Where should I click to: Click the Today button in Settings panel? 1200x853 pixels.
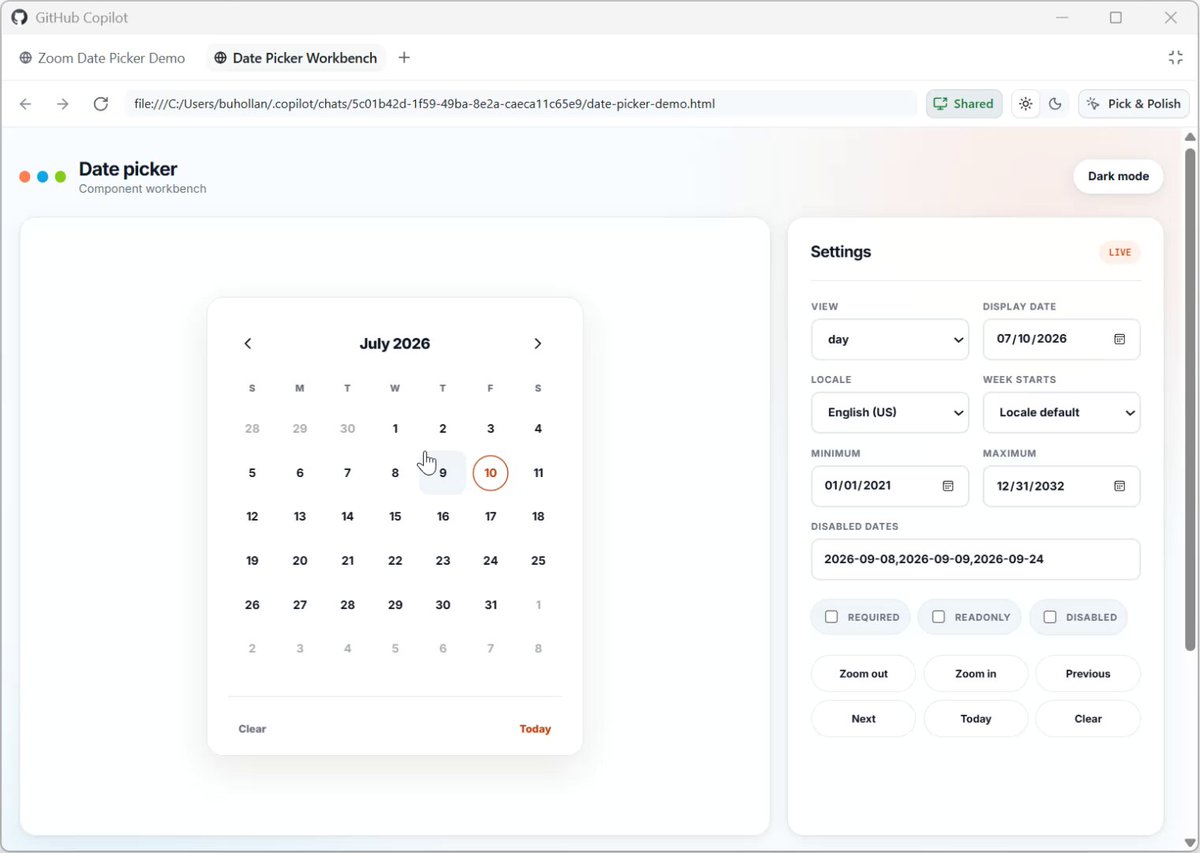976,719
